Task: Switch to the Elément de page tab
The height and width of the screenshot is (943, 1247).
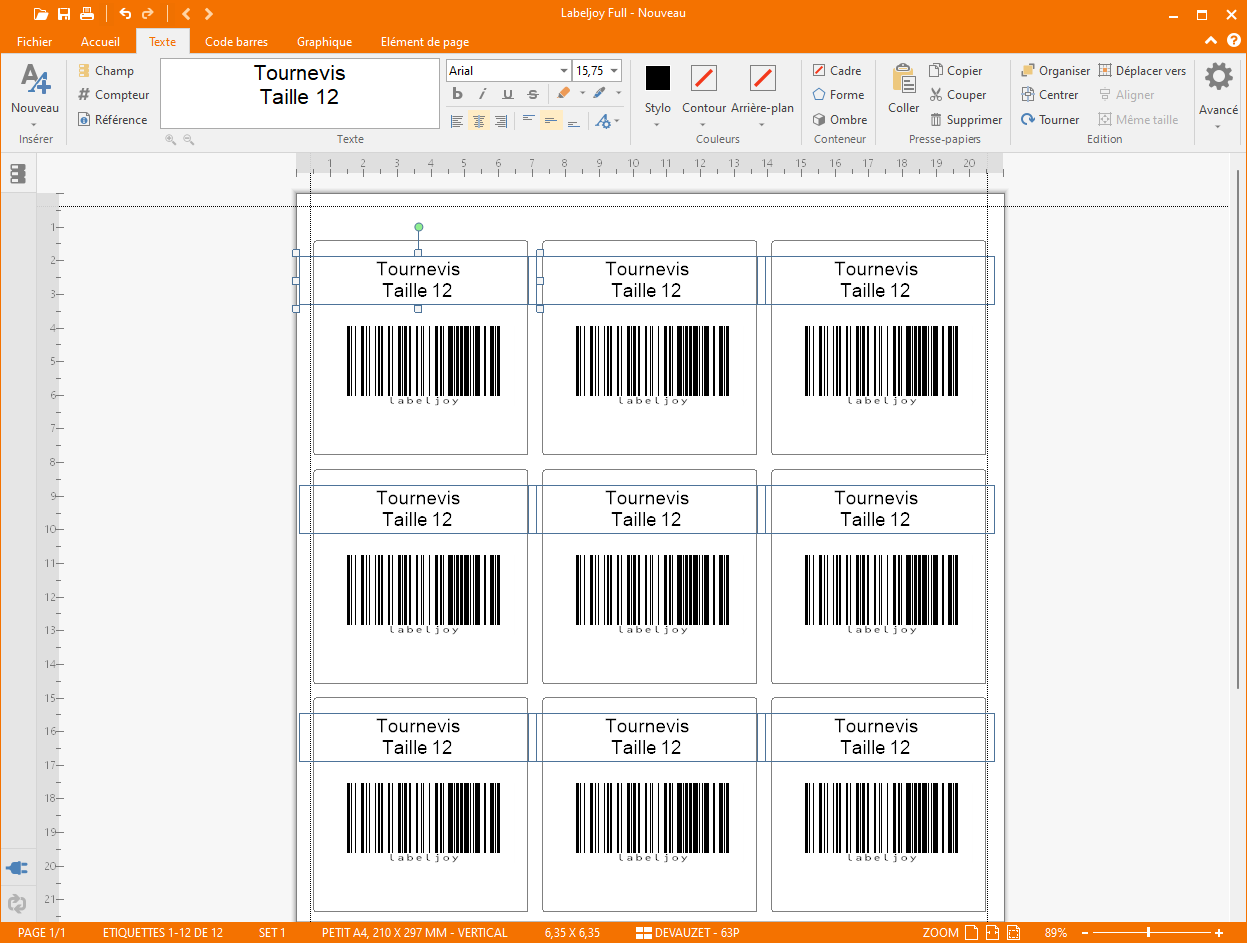Action: (x=425, y=42)
